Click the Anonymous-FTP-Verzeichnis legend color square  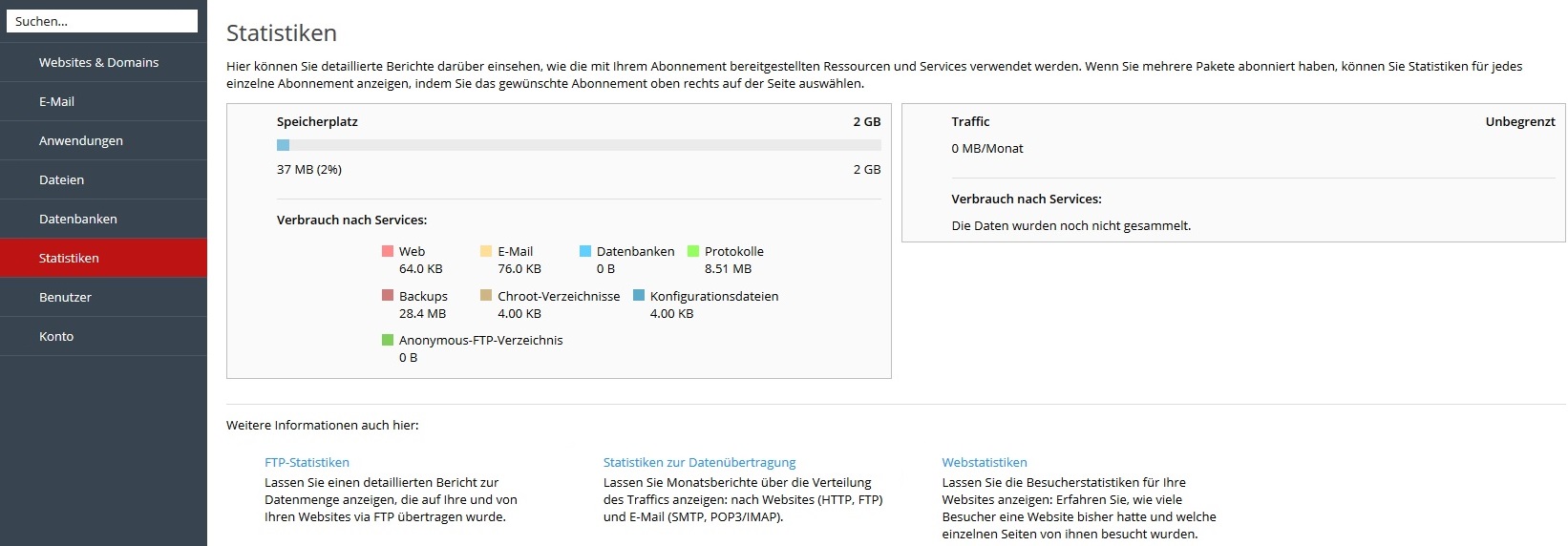point(388,340)
